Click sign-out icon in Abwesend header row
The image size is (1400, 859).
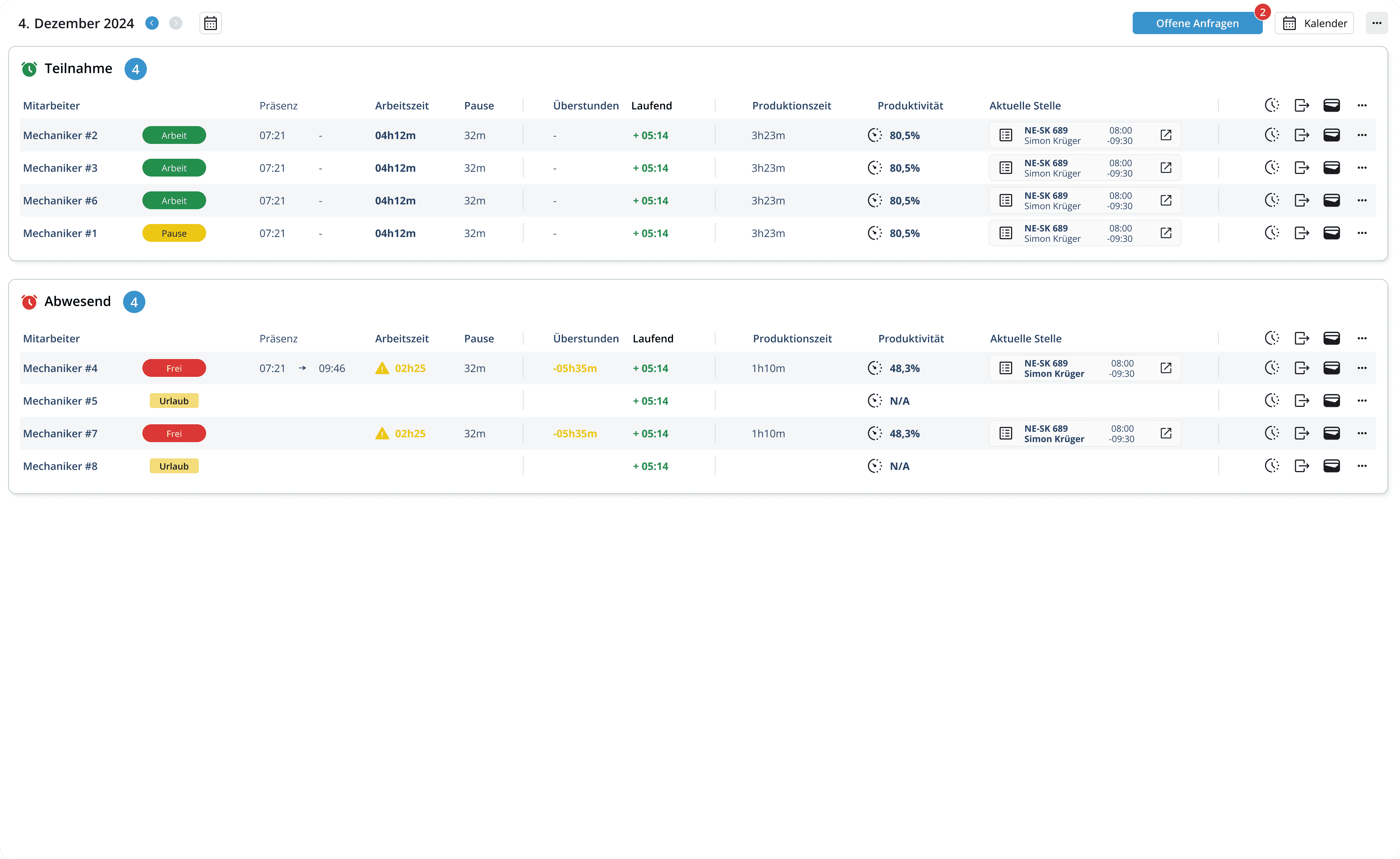[1301, 339]
